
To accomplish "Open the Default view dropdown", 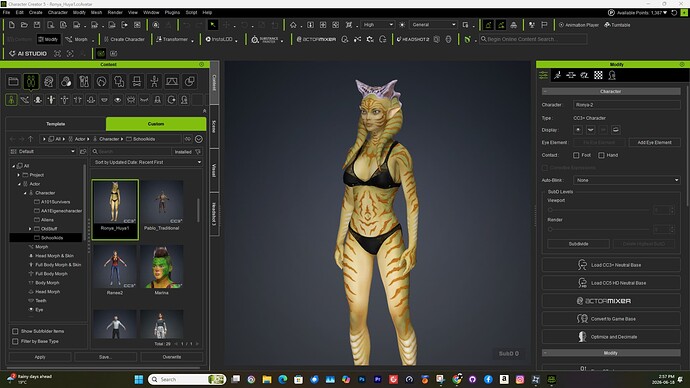I will pos(43,151).
